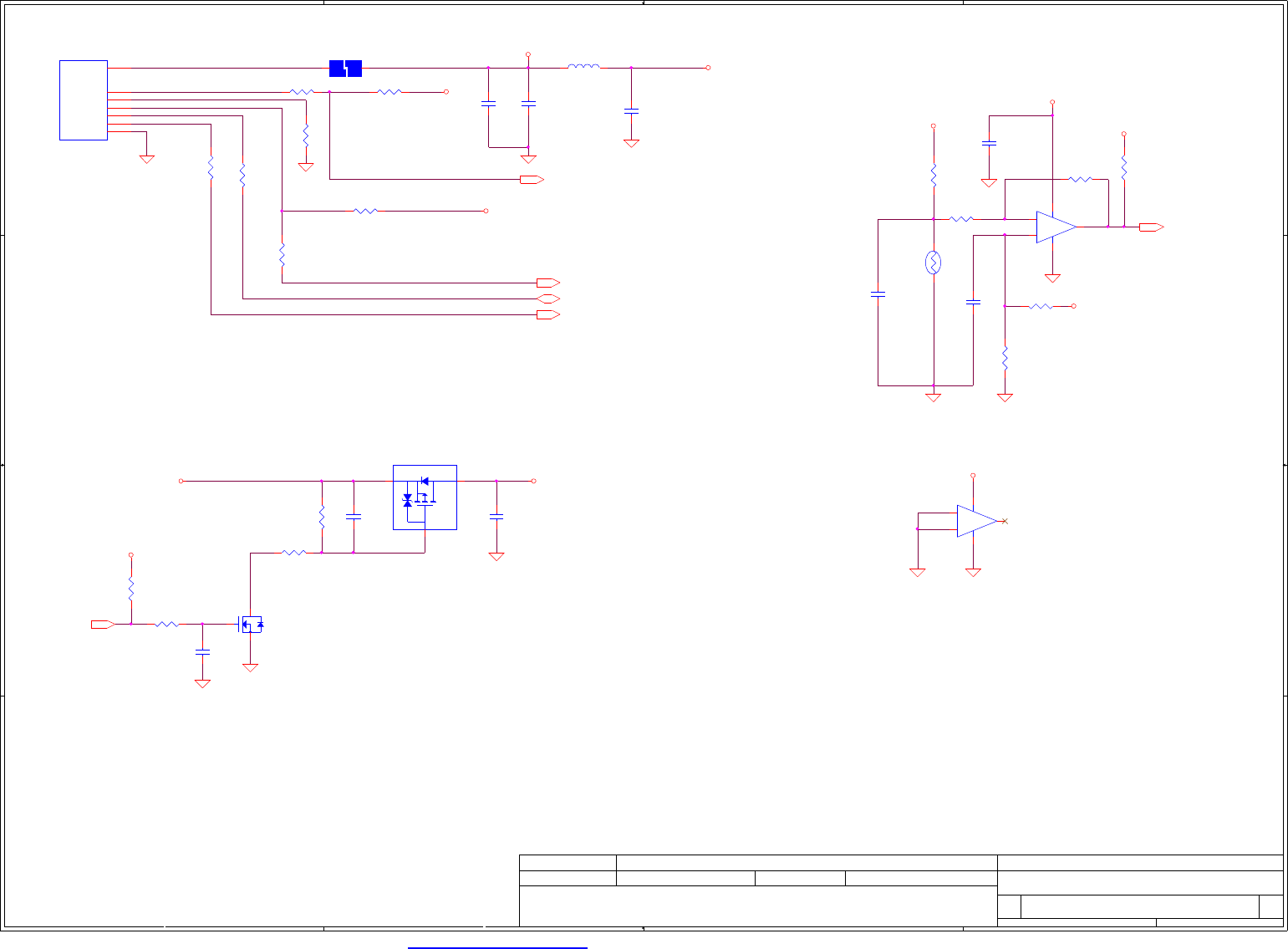This screenshot has width=1288, height=949.
Task: Select the large op-amp triangle with feedback
Action: [1056, 227]
